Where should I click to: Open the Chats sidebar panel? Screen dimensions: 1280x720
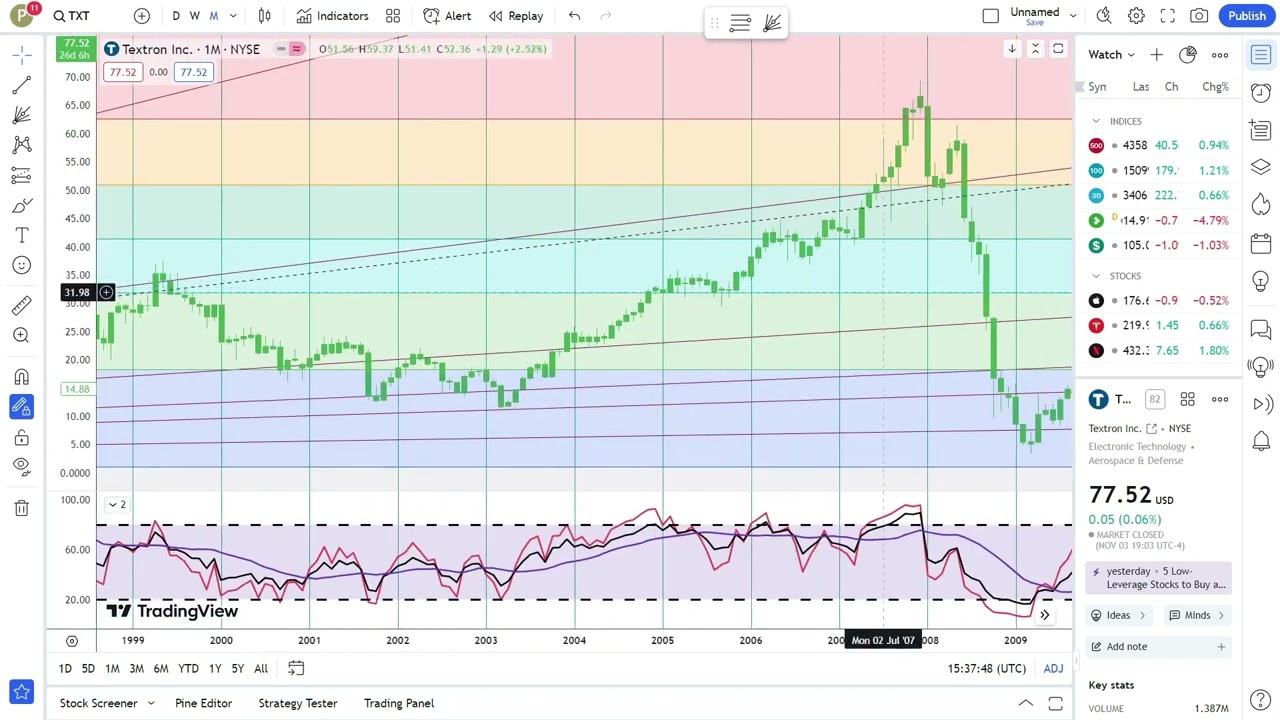coord(1261,329)
